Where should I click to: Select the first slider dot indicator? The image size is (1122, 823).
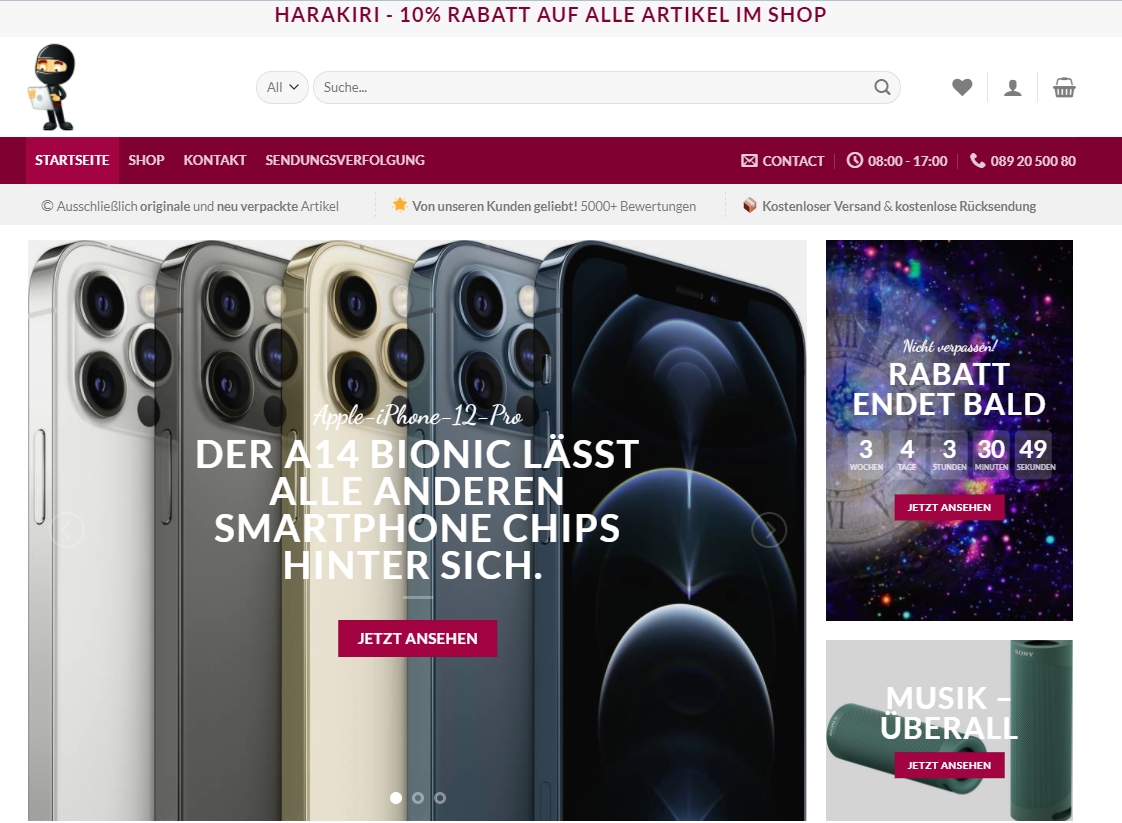pyautogui.click(x=396, y=797)
